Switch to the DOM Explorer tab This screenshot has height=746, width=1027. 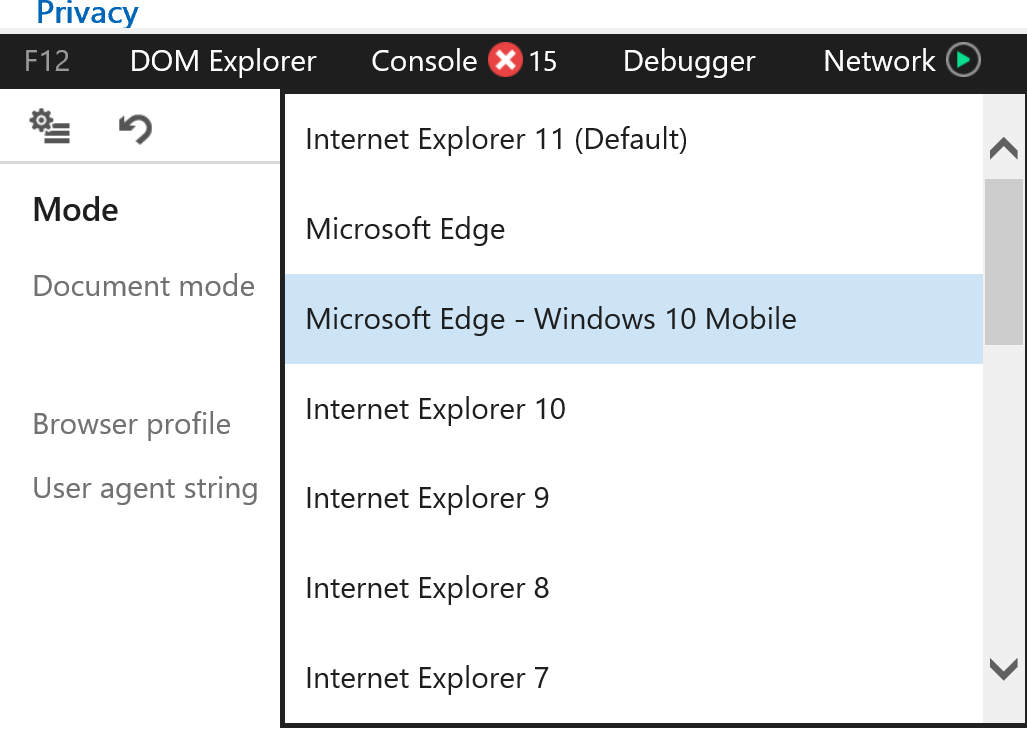(x=223, y=62)
